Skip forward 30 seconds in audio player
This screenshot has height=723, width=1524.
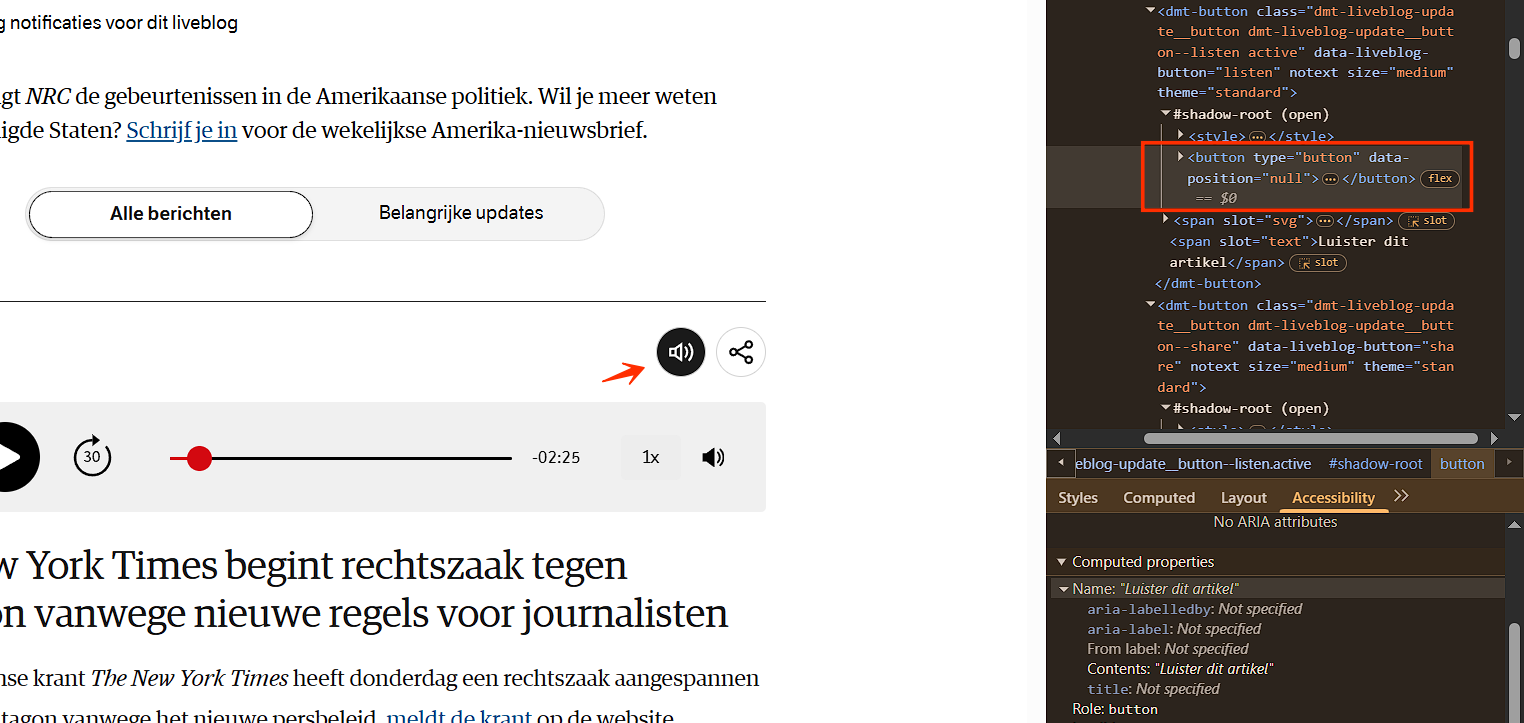pyautogui.click(x=92, y=457)
